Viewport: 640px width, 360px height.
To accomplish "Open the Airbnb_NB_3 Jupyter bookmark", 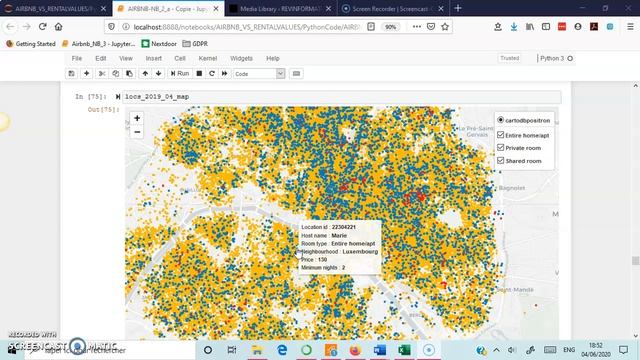I will pyautogui.click(x=98, y=44).
